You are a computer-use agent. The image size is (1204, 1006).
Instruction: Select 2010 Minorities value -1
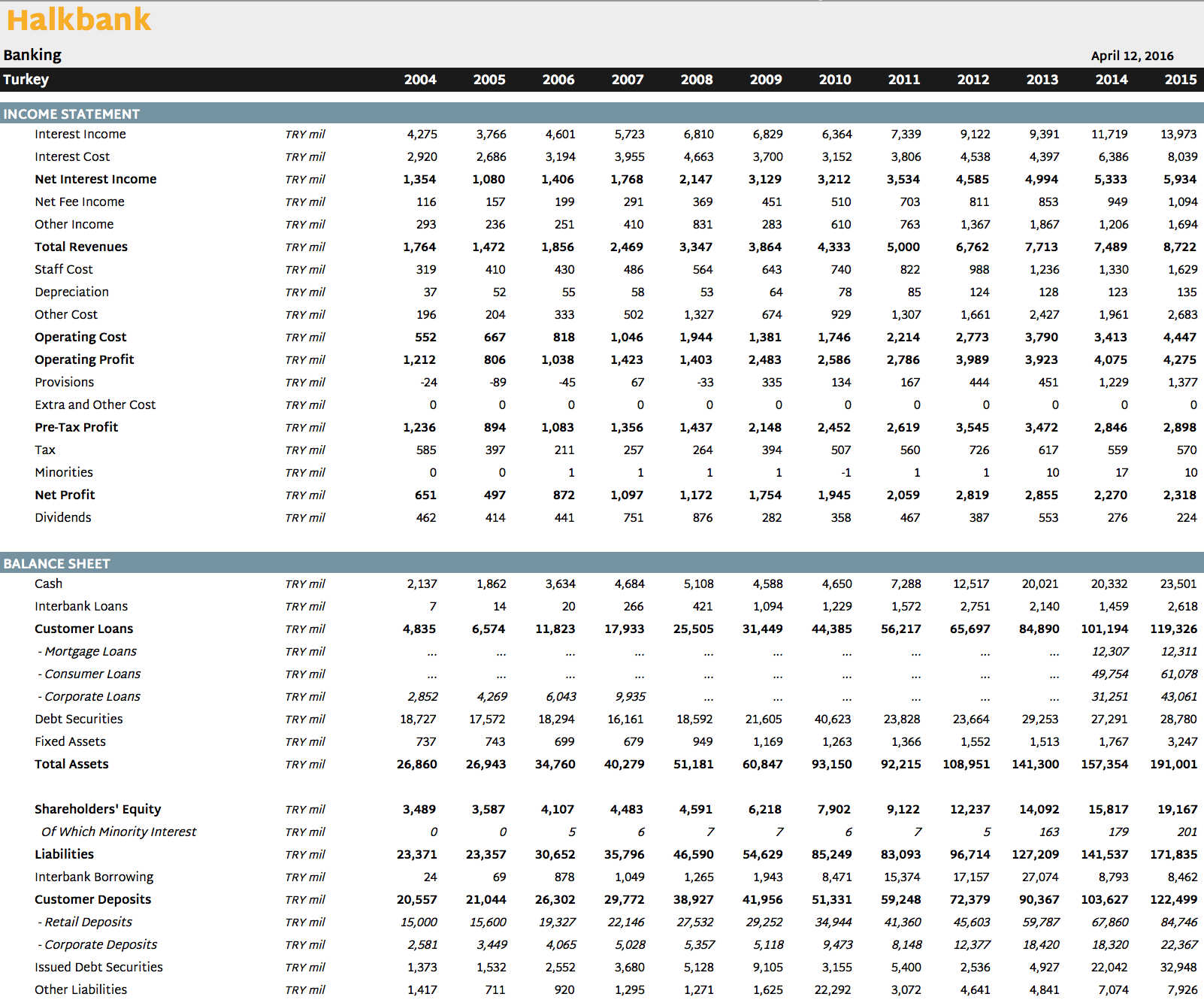click(846, 473)
